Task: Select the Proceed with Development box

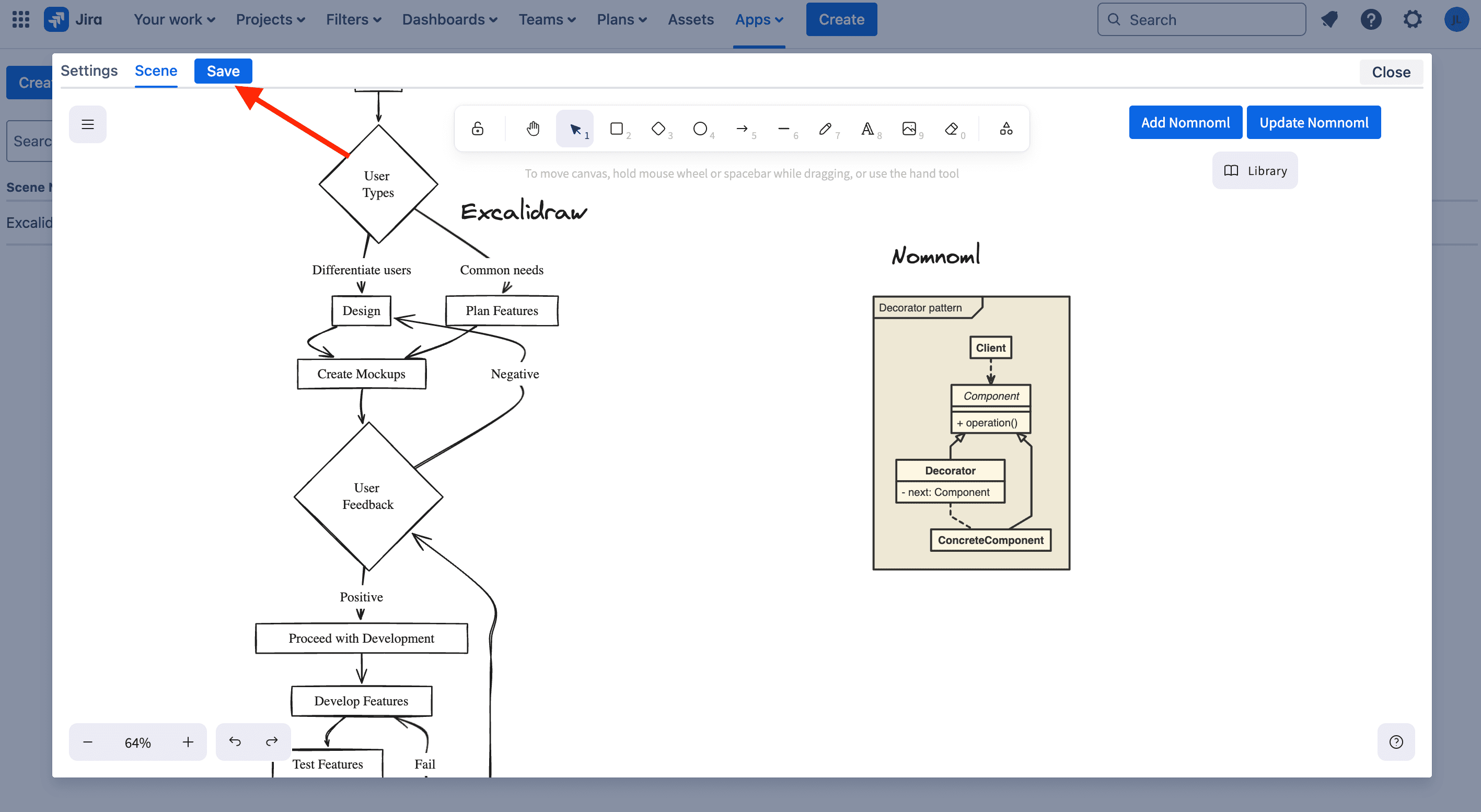Action: tap(361, 639)
